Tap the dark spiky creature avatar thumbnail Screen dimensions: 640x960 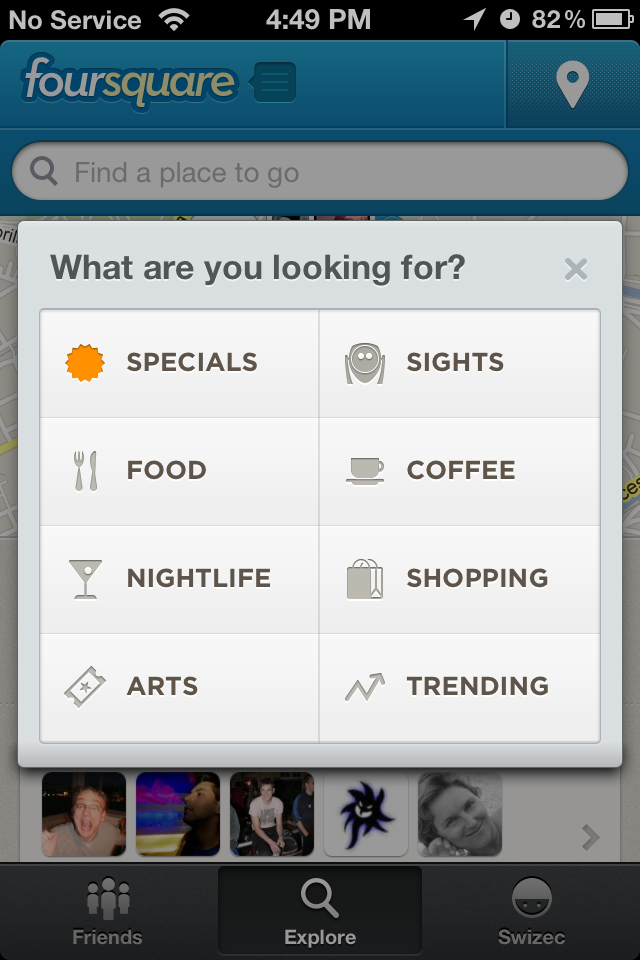tap(366, 814)
